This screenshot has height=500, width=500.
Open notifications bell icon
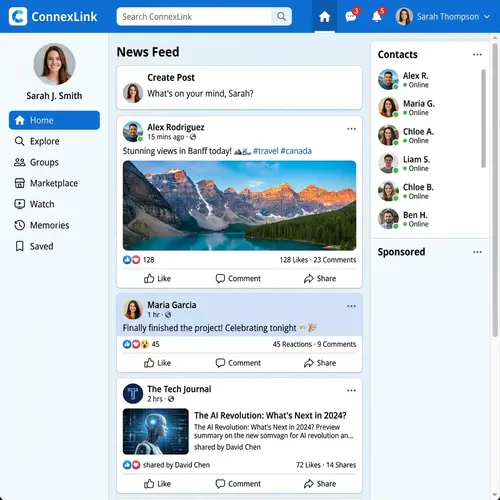(377, 16)
